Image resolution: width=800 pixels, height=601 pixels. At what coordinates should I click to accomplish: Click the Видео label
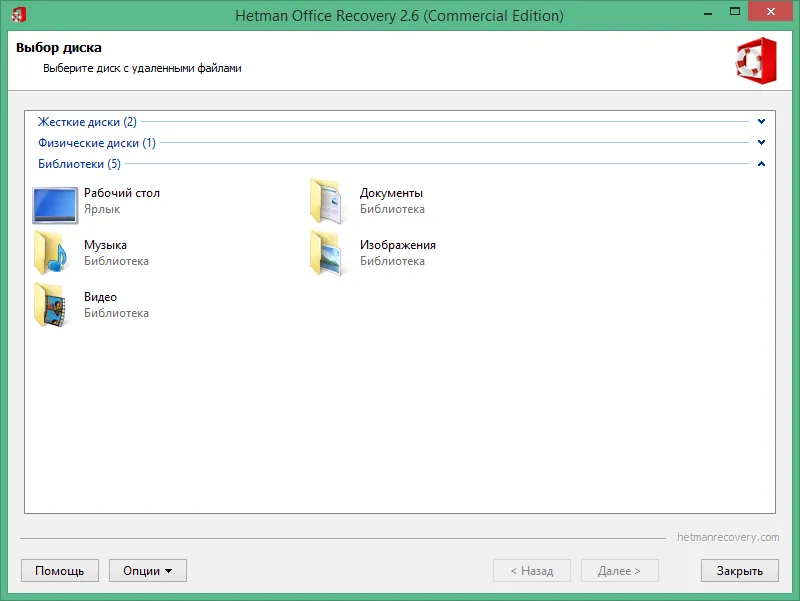pyautogui.click(x=101, y=297)
